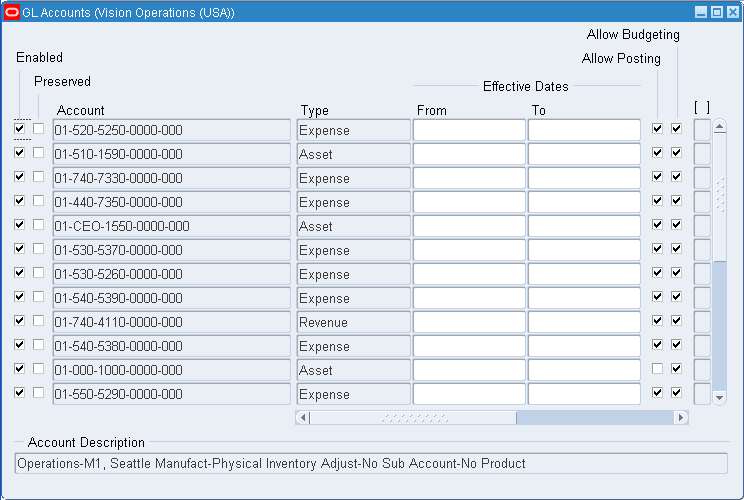Image resolution: width=744 pixels, height=500 pixels.
Task: Click the horizontal scrollbar left arrow
Action: (302, 417)
